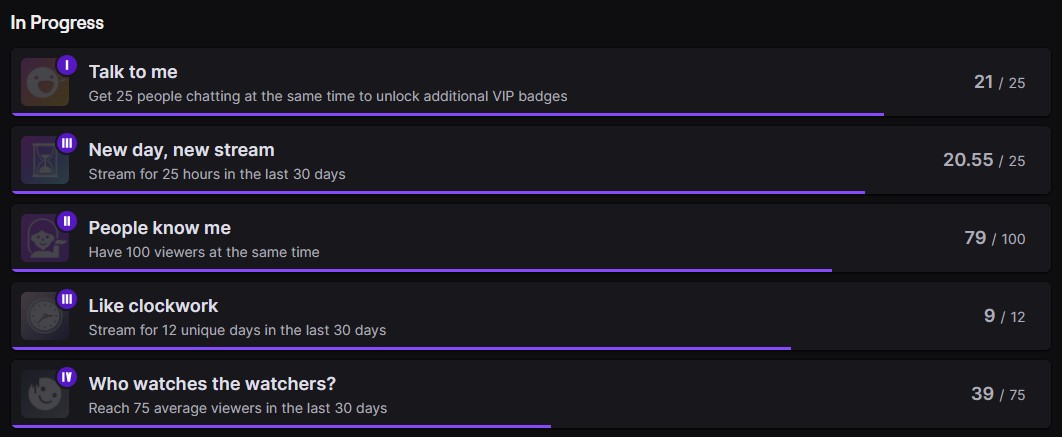Click the In Progress section heading
The width and height of the screenshot is (1062, 437).
(x=57, y=22)
